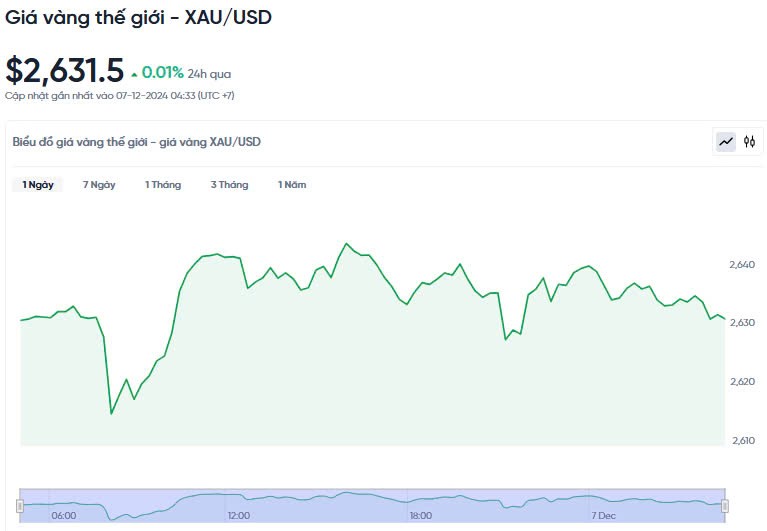Screen dimensions: 767x531
Task: Show the 1 Tháng chart period
Action: click(x=163, y=185)
